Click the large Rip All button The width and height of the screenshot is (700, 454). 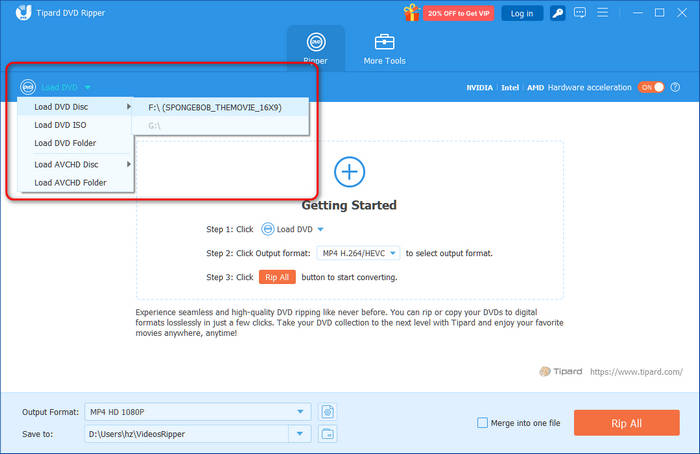point(626,423)
